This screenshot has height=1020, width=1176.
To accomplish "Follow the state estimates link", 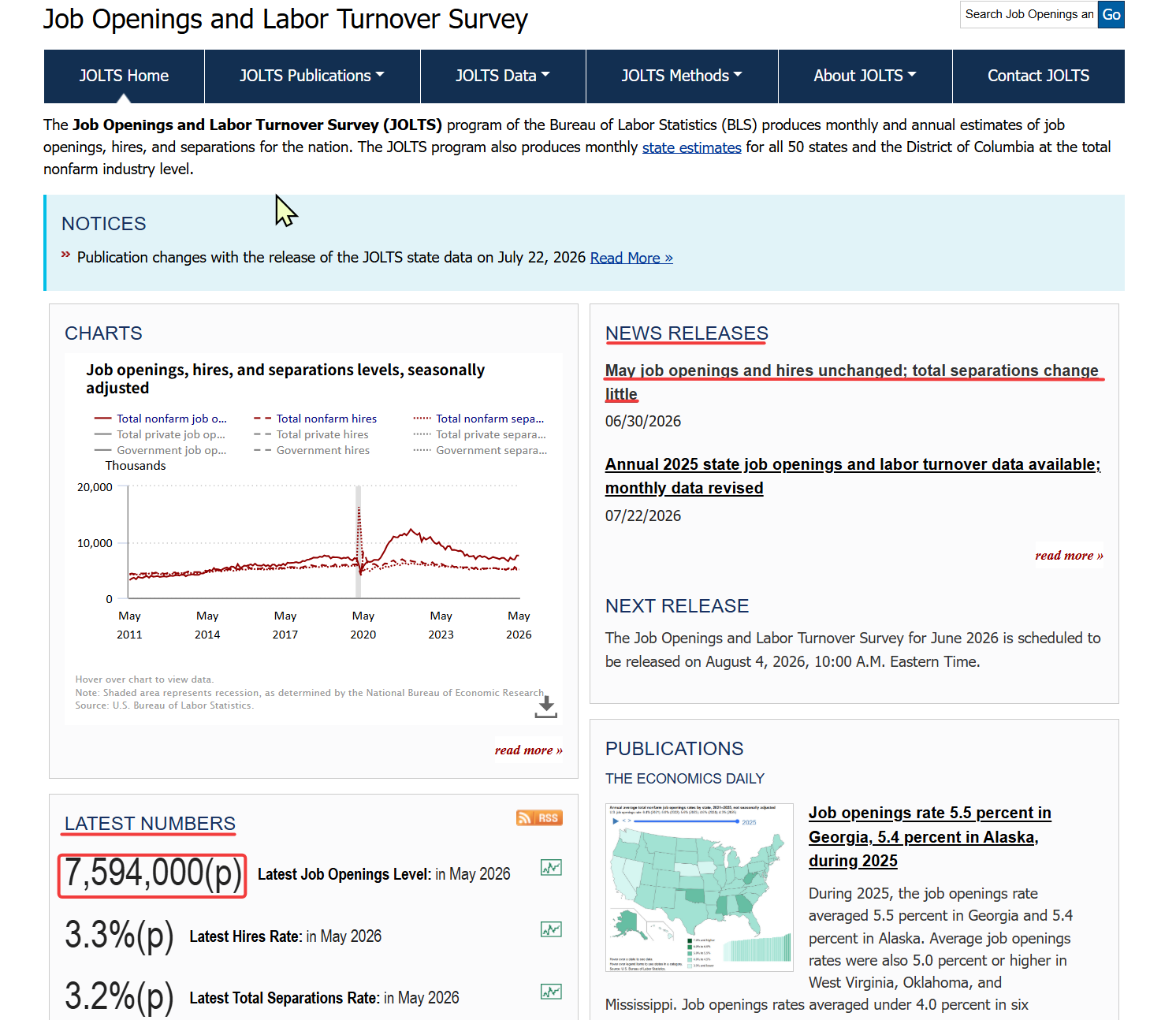I will (x=691, y=147).
